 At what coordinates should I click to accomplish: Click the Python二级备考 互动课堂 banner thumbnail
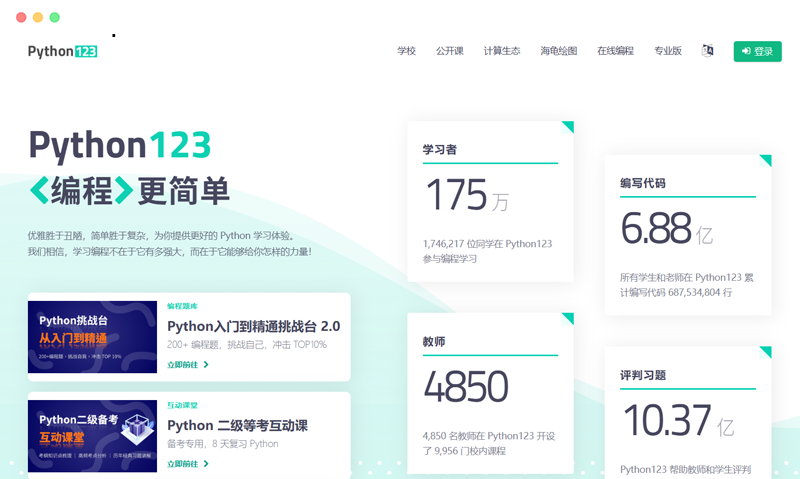click(x=92, y=436)
